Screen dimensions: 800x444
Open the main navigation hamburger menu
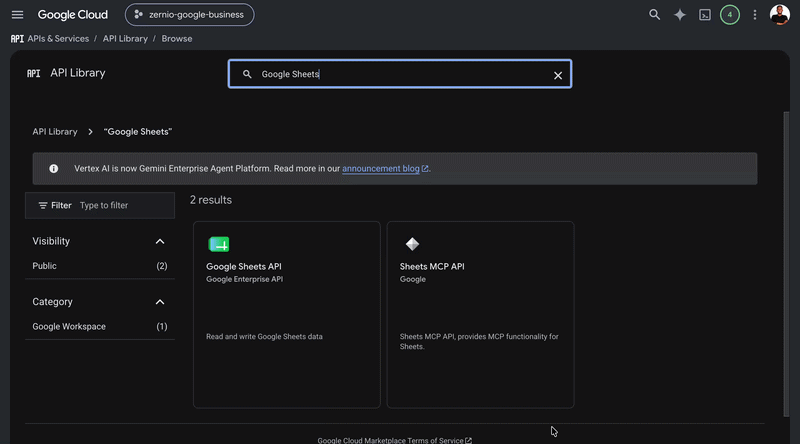pyautogui.click(x=17, y=15)
